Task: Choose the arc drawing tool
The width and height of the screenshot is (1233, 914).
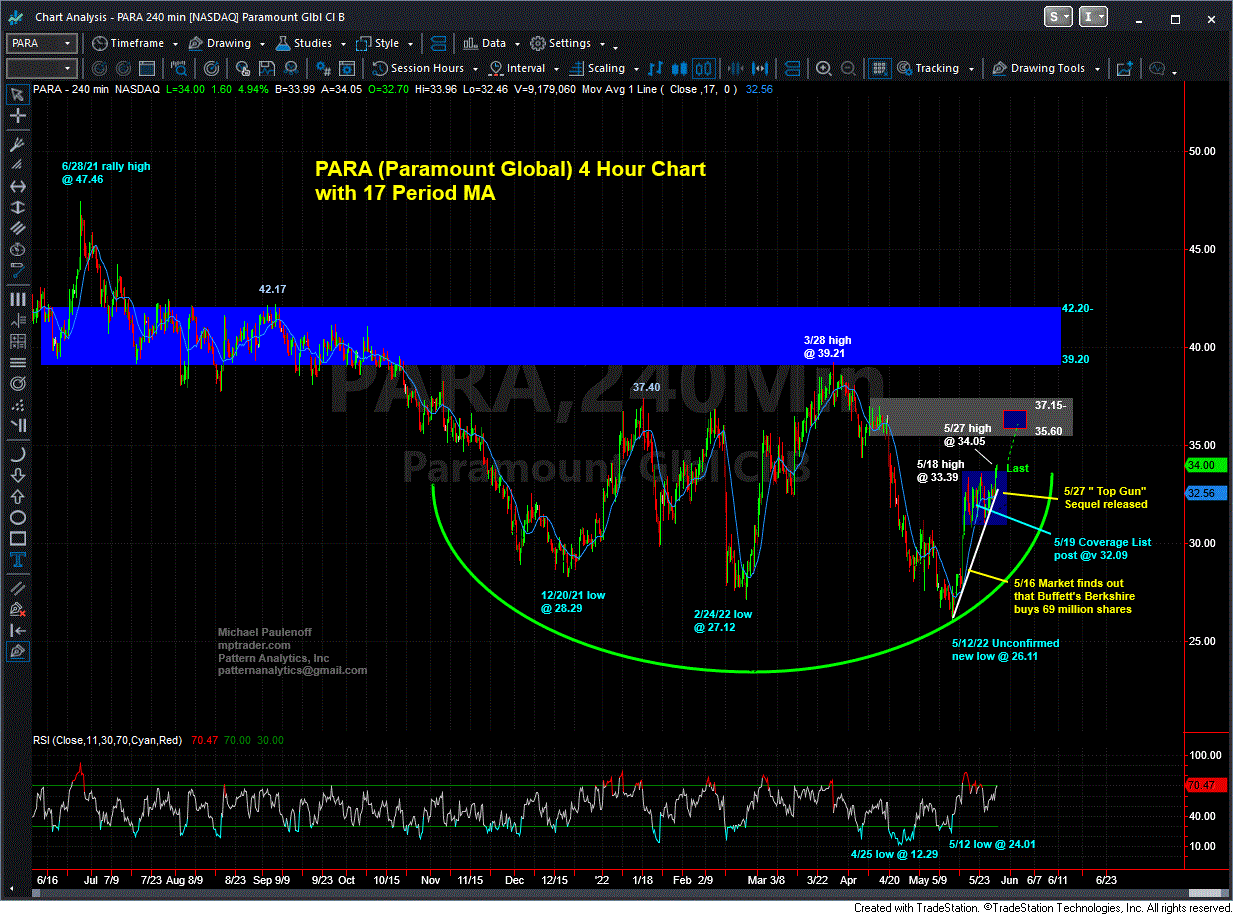Action: coord(17,453)
